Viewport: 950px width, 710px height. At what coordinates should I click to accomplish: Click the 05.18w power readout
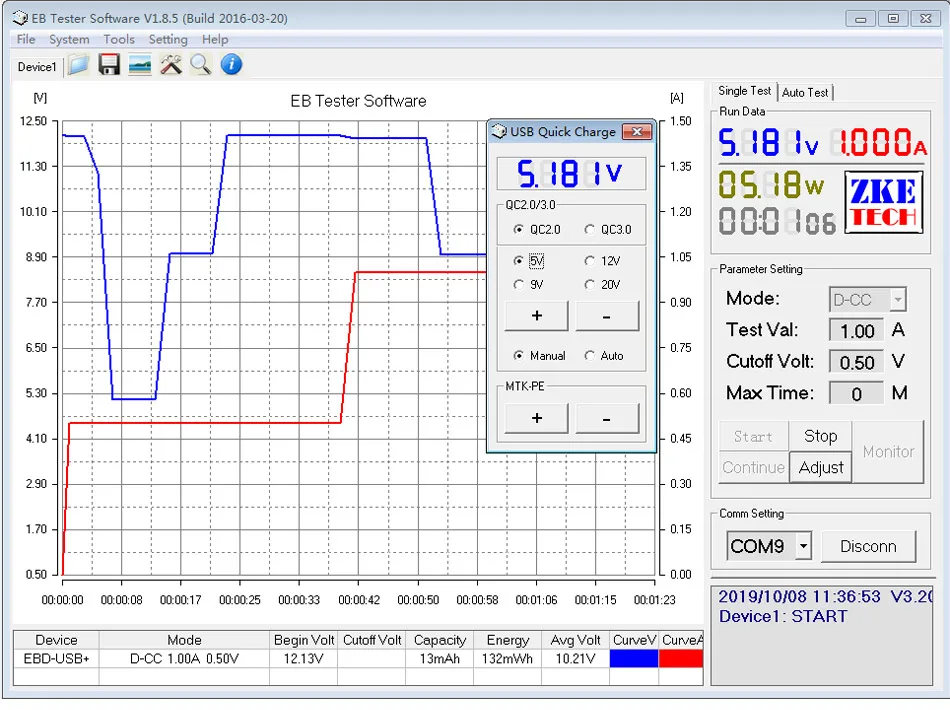click(771, 185)
